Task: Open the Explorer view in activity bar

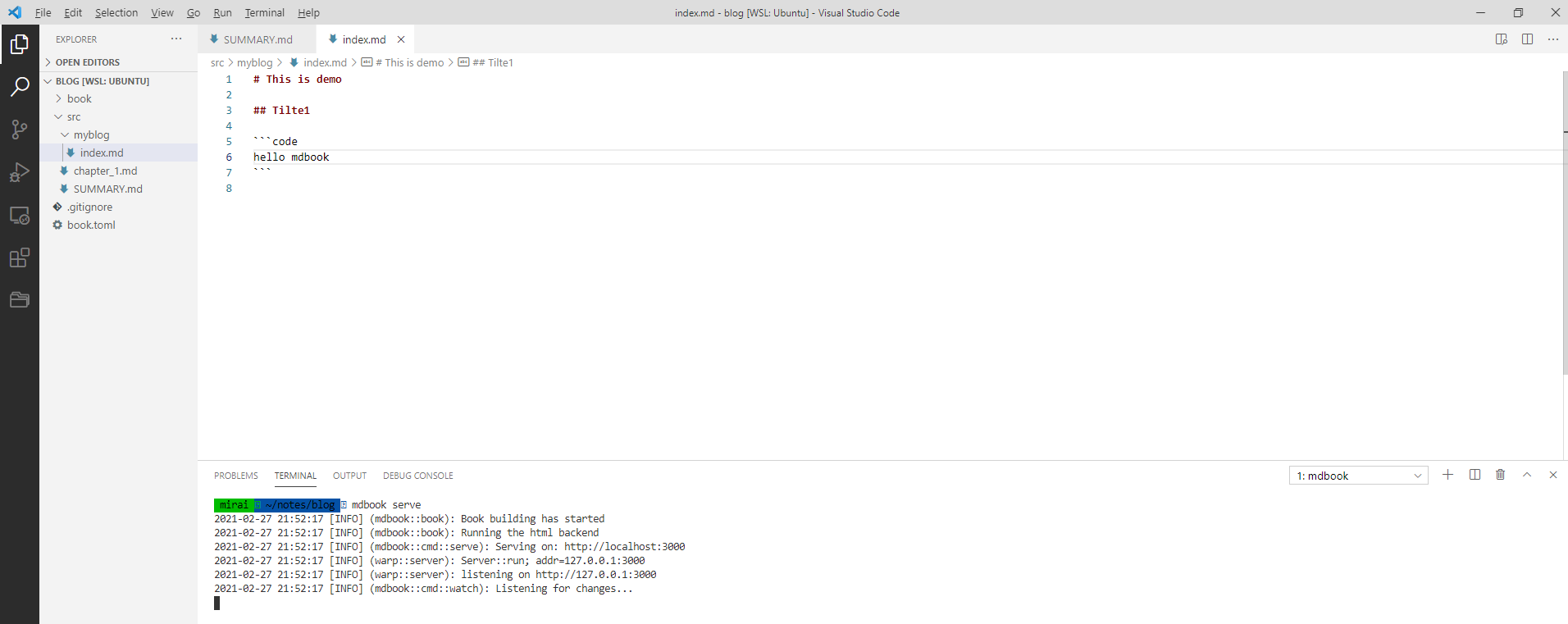Action: [20, 44]
